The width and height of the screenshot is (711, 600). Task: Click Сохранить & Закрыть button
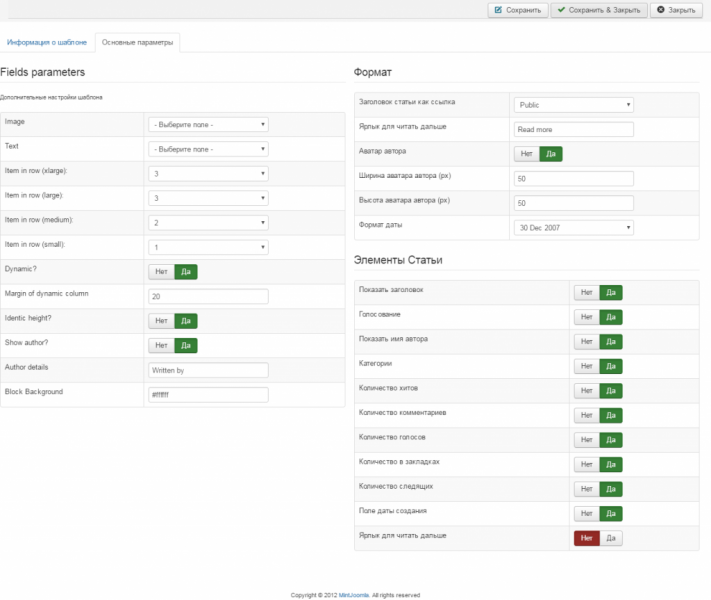[x=598, y=10]
